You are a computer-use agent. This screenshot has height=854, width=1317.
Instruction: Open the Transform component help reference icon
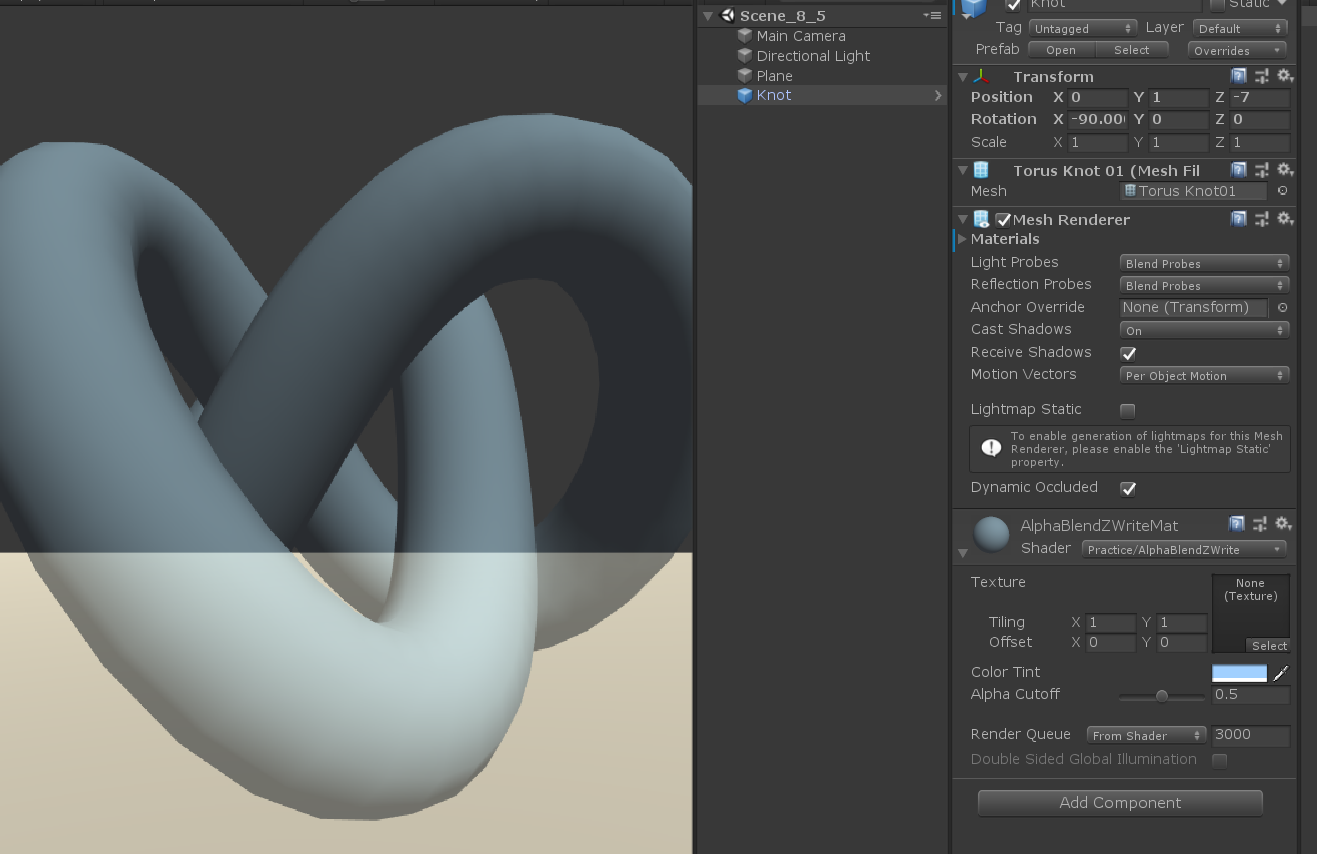1238,76
